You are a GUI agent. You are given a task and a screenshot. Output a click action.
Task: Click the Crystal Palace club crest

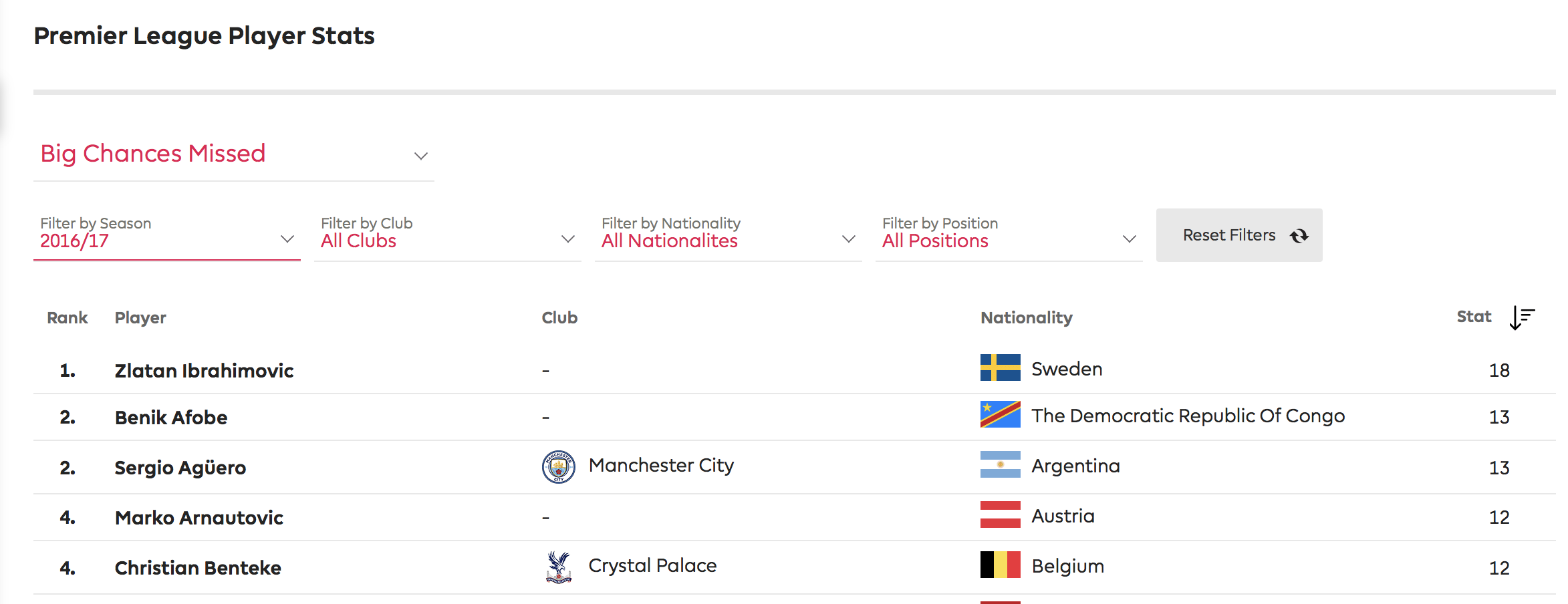[558, 567]
